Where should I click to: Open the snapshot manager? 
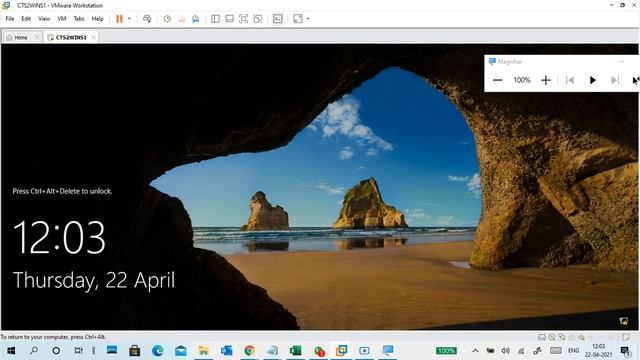[x=196, y=19]
